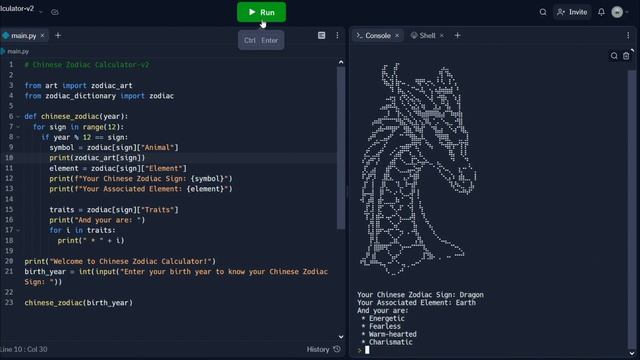This screenshot has width=640, height=360.
Task: Click the cloud sync status icon
Action: coord(55,12)
